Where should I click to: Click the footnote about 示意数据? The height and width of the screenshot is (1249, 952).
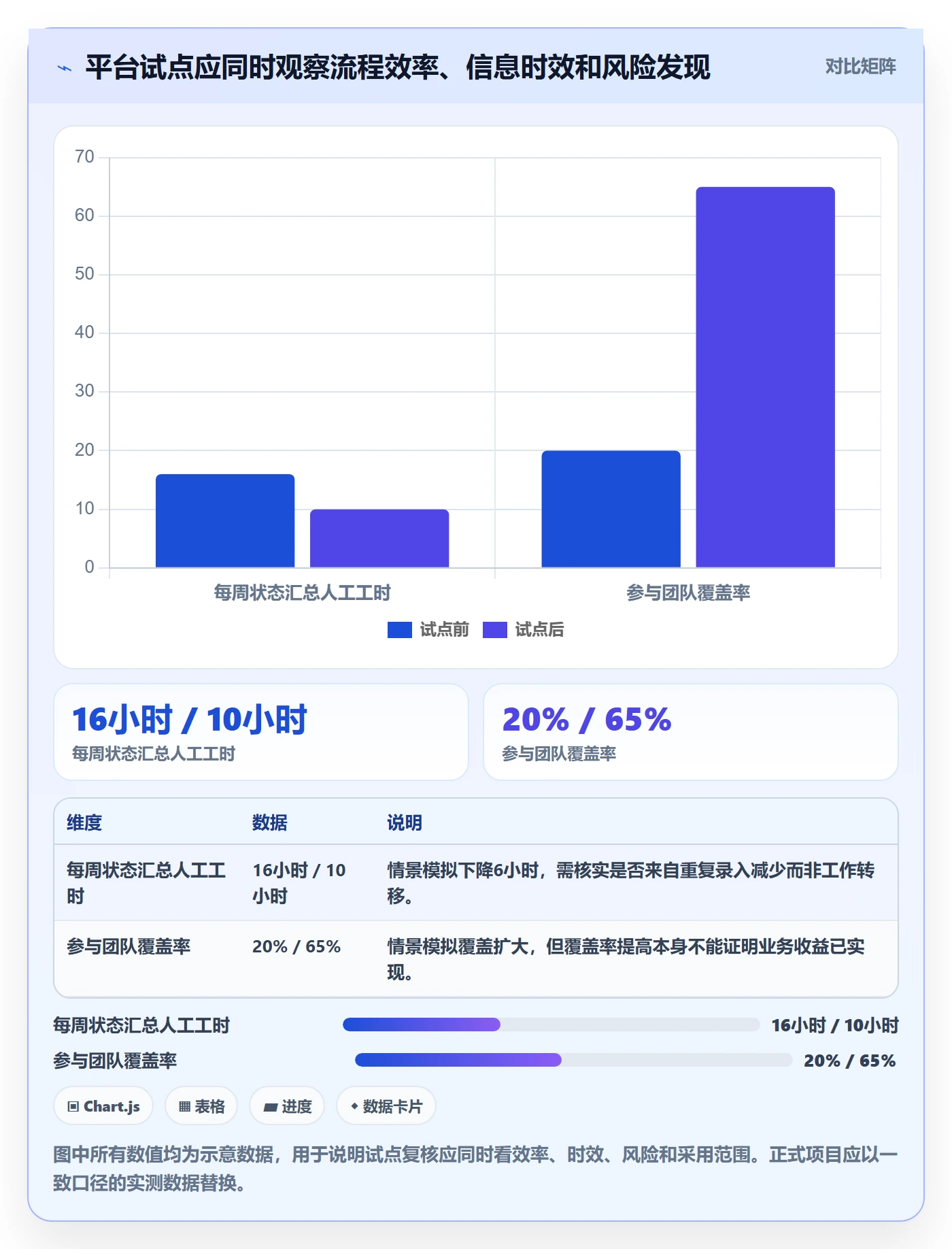475,1169
